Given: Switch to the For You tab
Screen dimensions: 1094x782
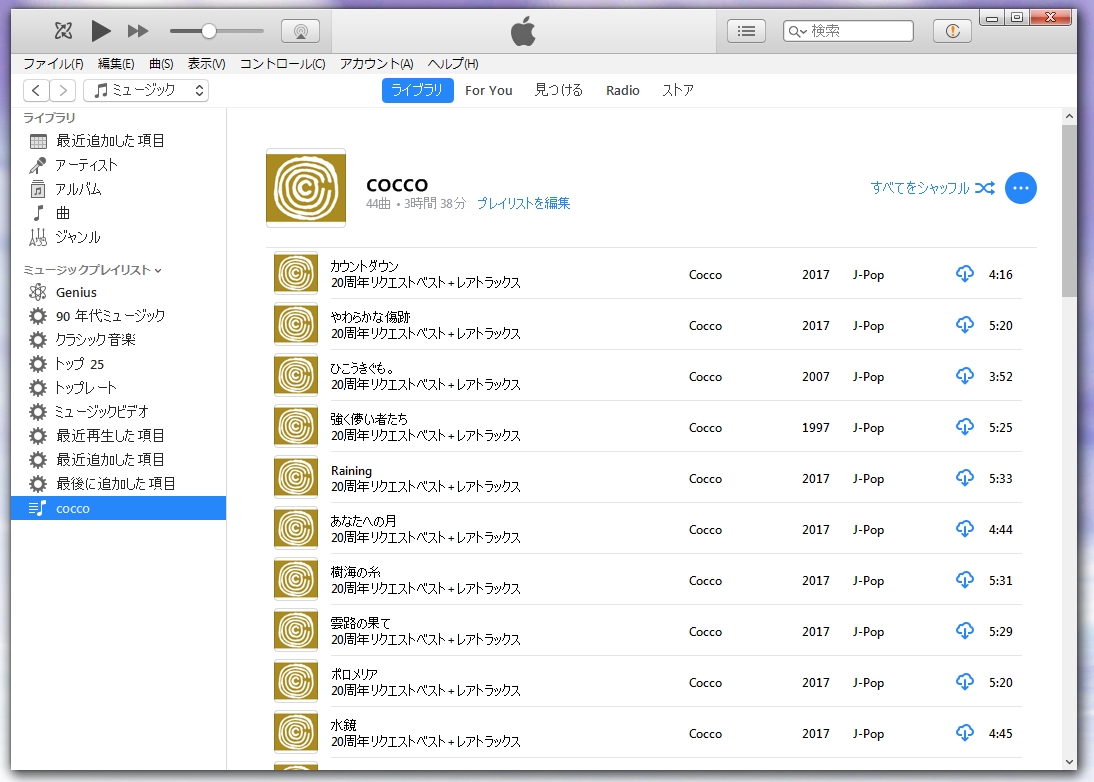Looking at the screenshot, I should (x=488, y=90).
